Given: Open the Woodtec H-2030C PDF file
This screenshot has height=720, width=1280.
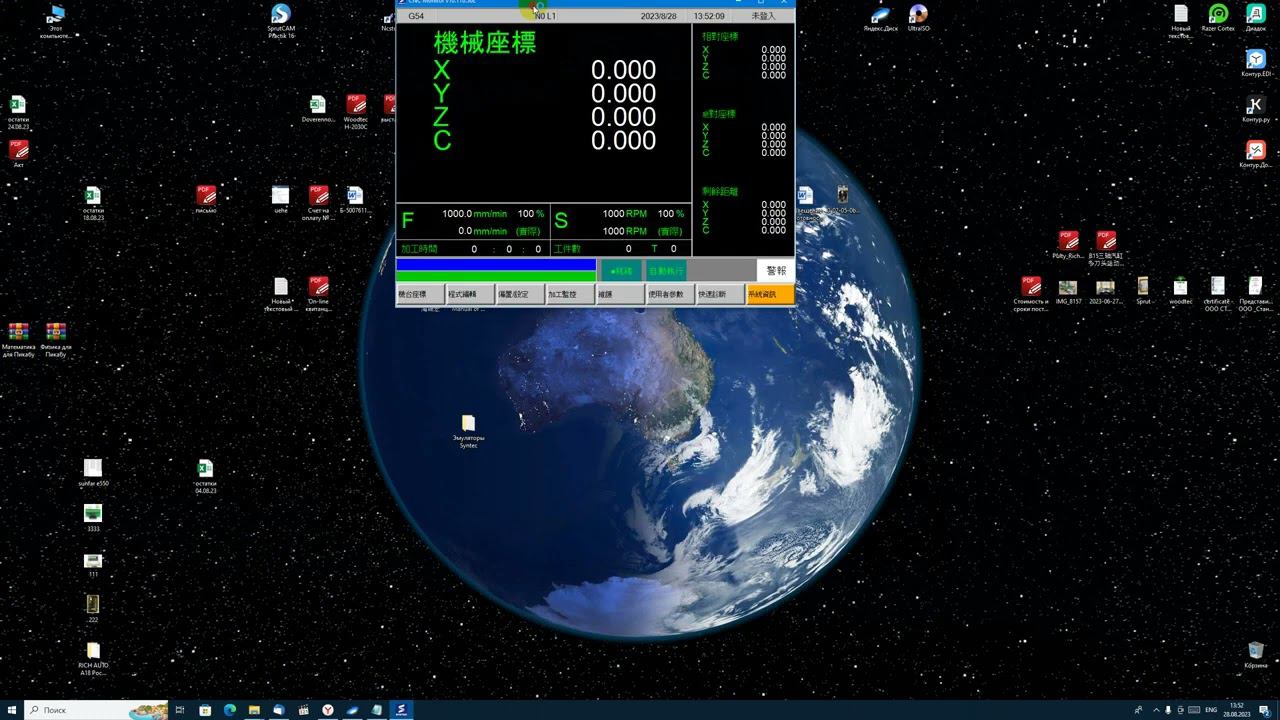Looking at the screenshot, I should (356, 112).
